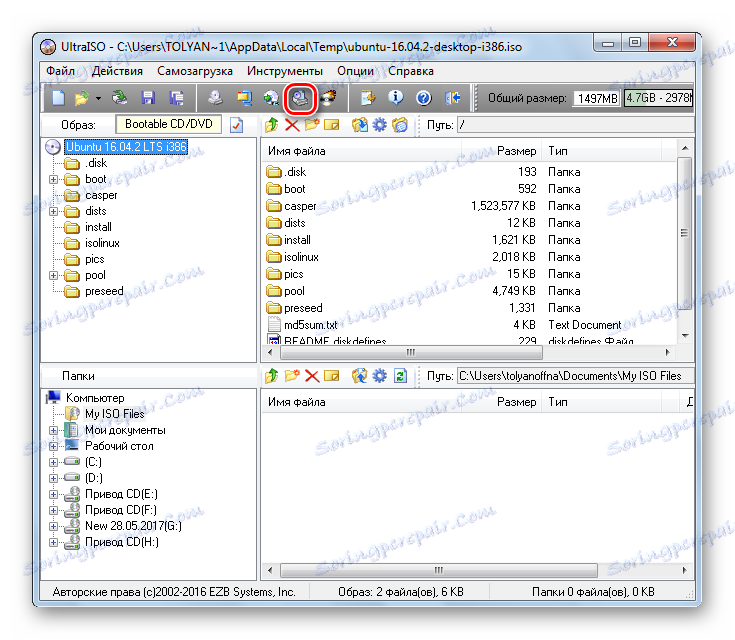The image size is (735, 640).
Task: Click the Save As toolbar icon
Action: pyautogui.click(x=176, y=98)
